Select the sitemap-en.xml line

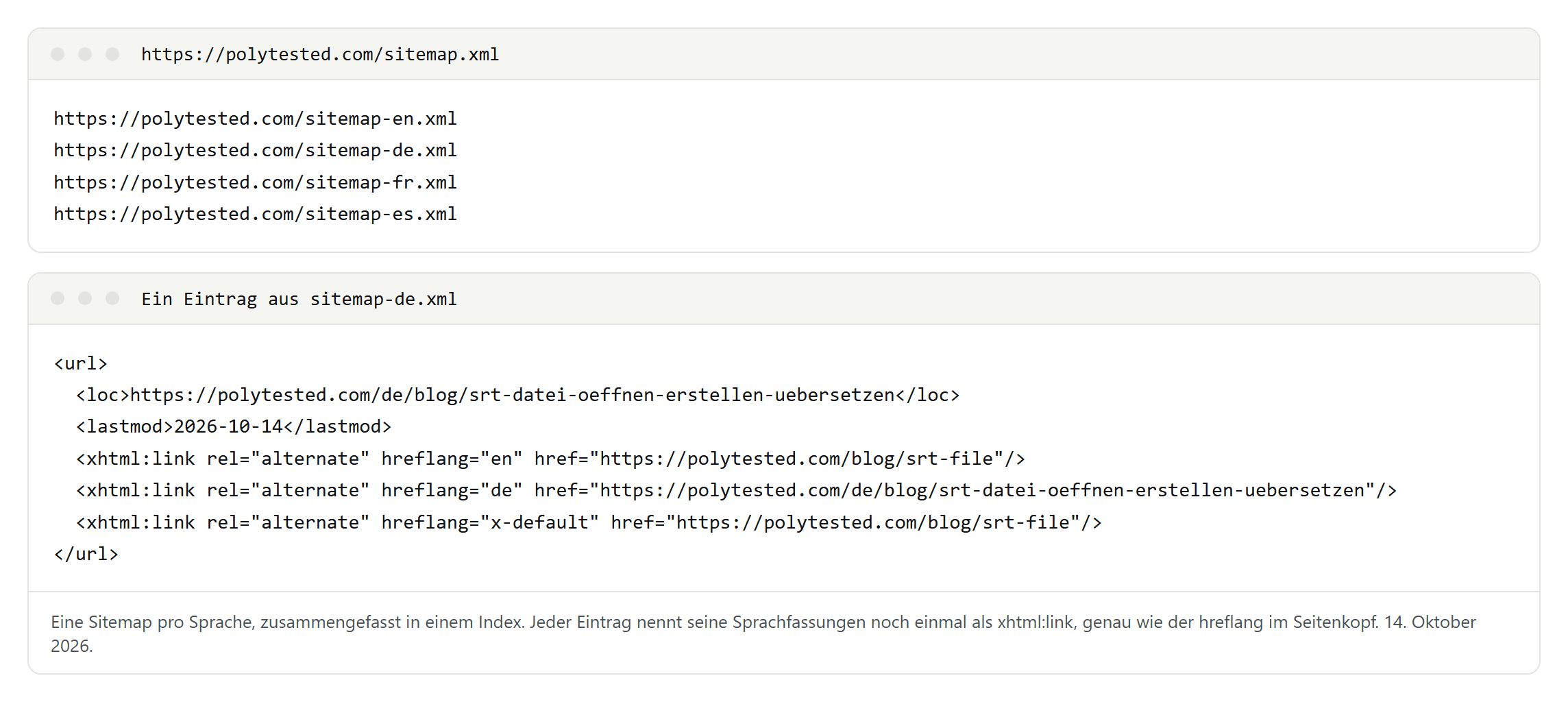[255, 119]
